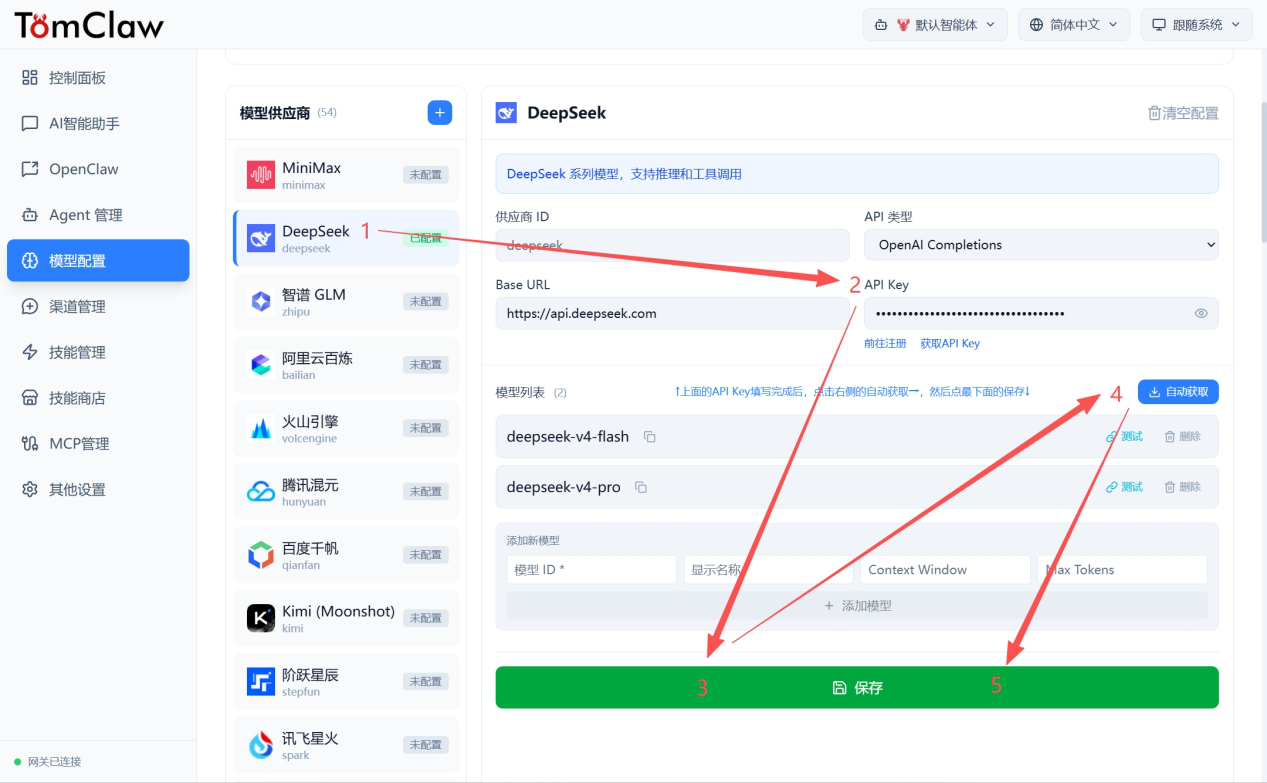Viewport: 1267px width, 783px height.
Task: Click the Kimi (Moonshot) icon
Action: click(261, 618)
